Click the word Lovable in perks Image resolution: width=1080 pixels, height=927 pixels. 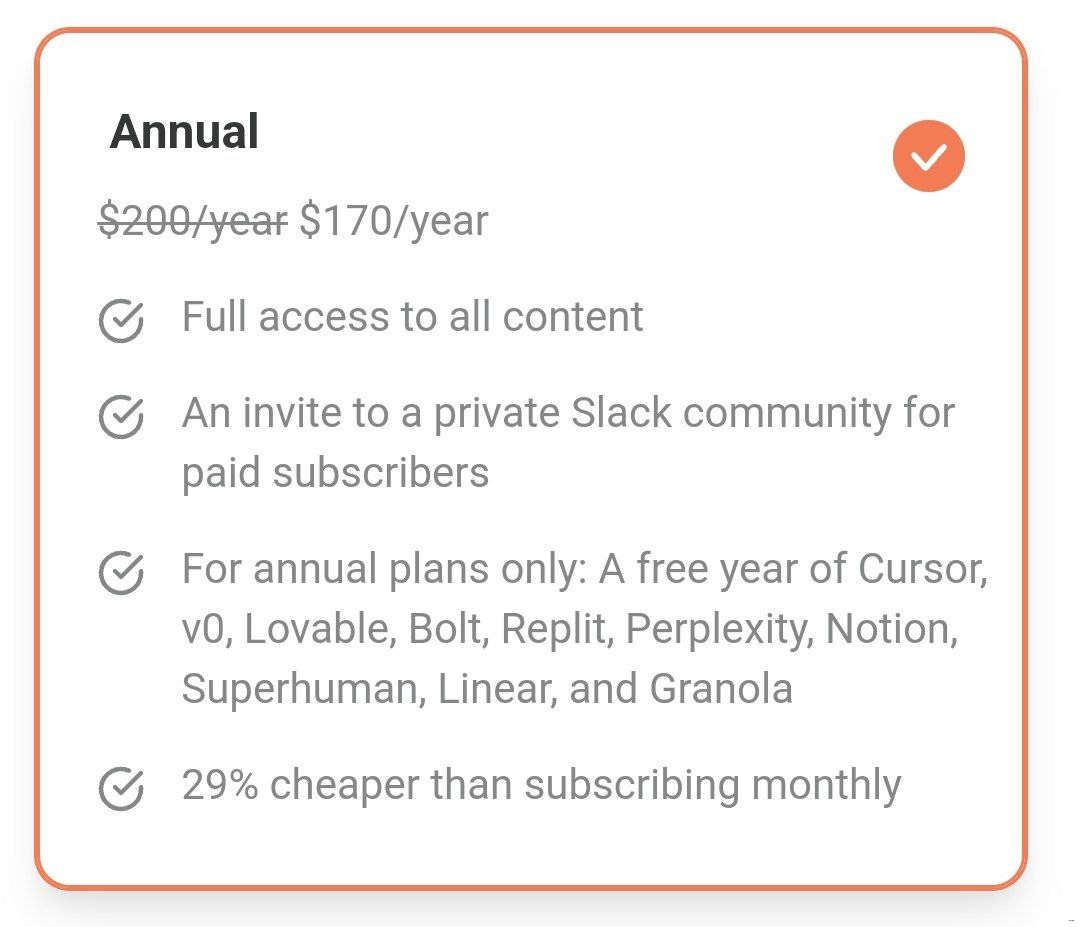(315, 630)
